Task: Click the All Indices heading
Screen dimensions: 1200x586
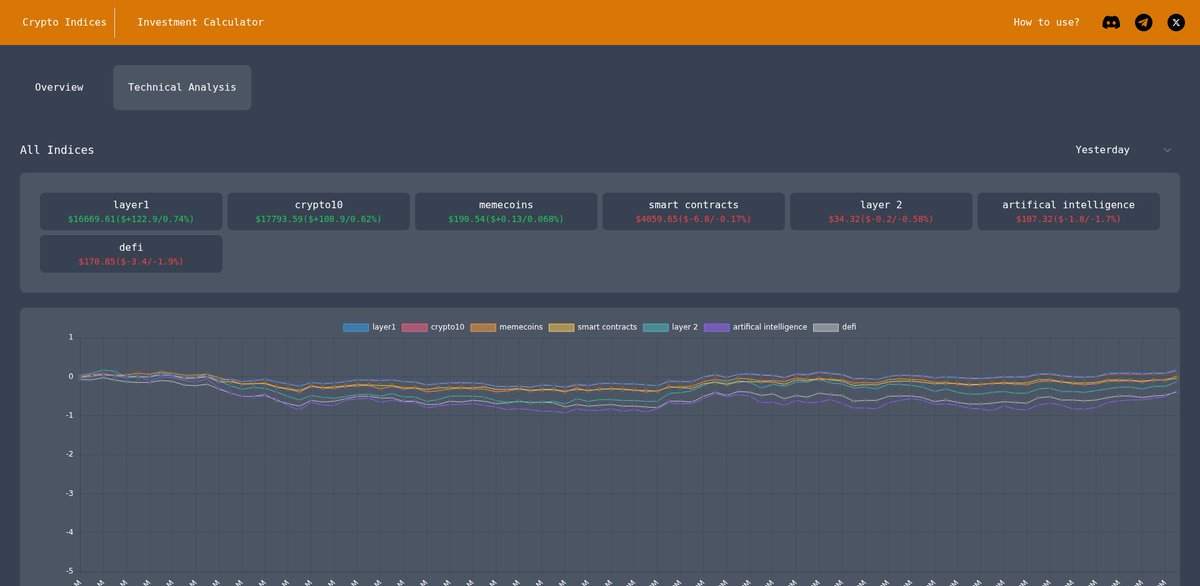Action: 57,150
